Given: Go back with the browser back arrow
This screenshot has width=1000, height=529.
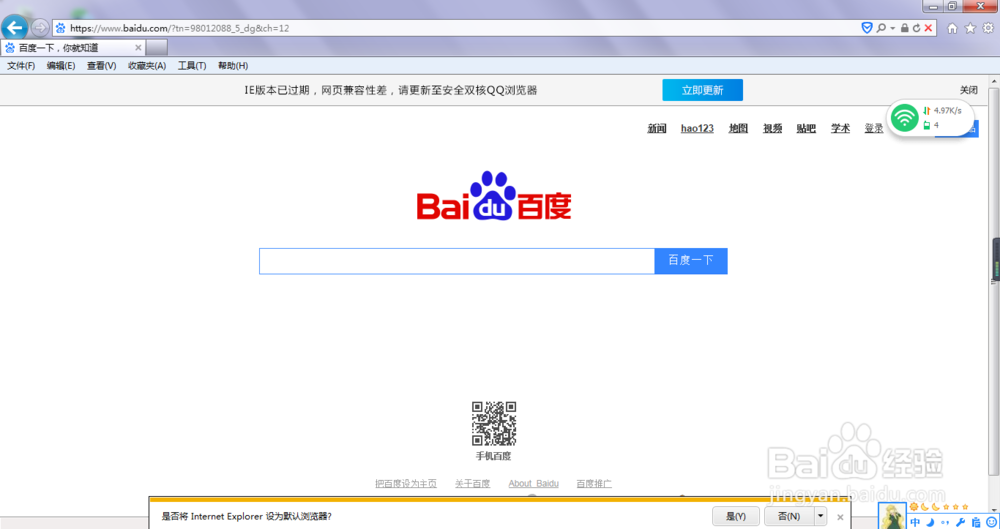Looking at the screenshot, I should [x=15, y=27].
